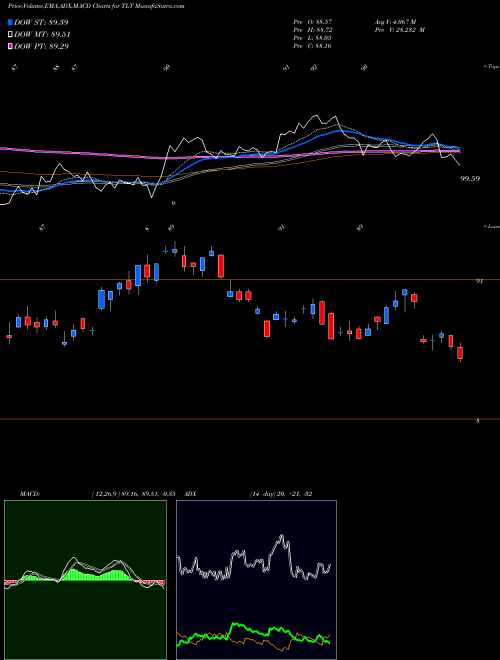
Task: Click the 'Pre H: 88.72' high value
Action: [313, 30]
